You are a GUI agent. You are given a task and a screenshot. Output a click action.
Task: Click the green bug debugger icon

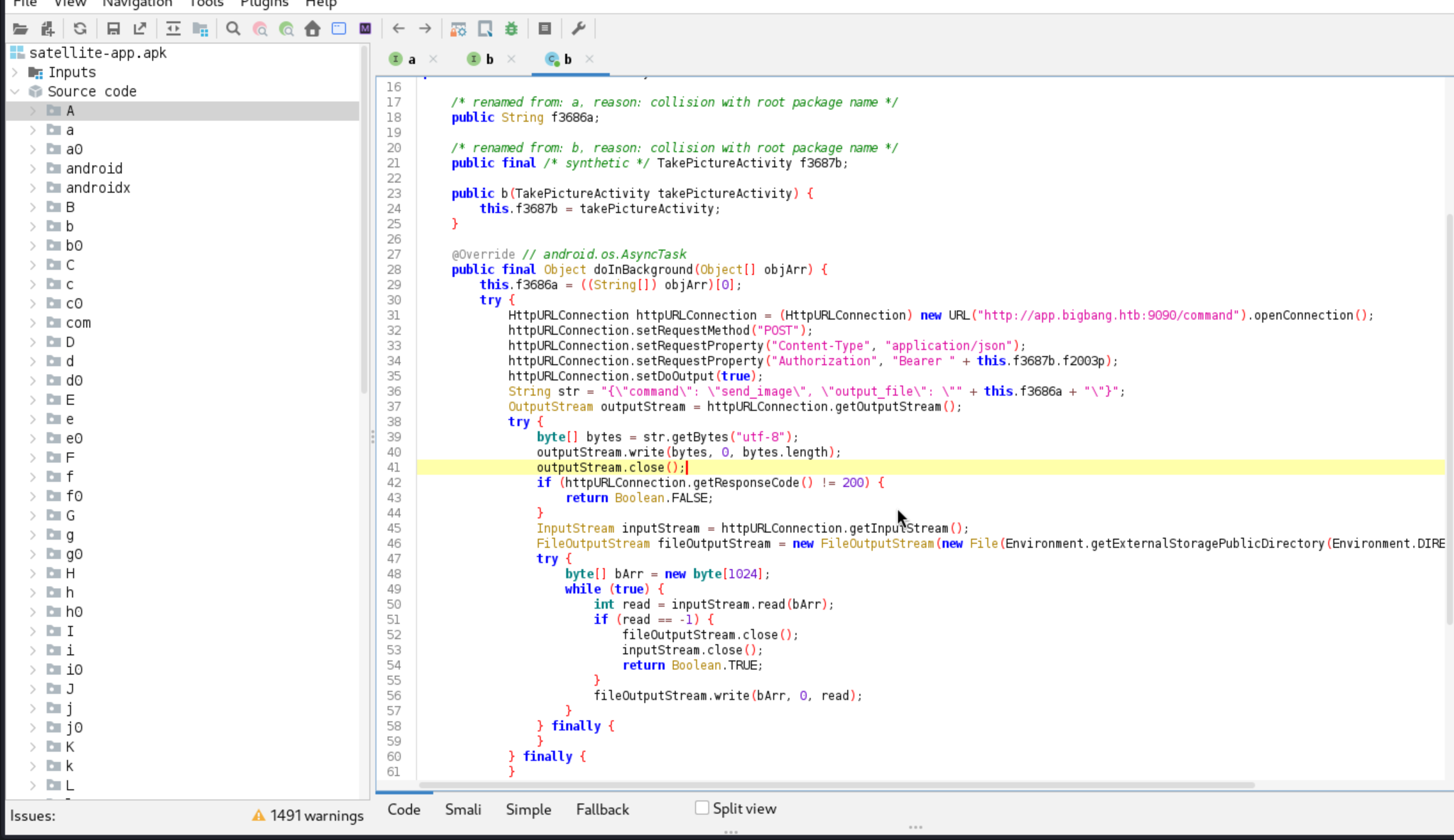click(x=511, y=28)
